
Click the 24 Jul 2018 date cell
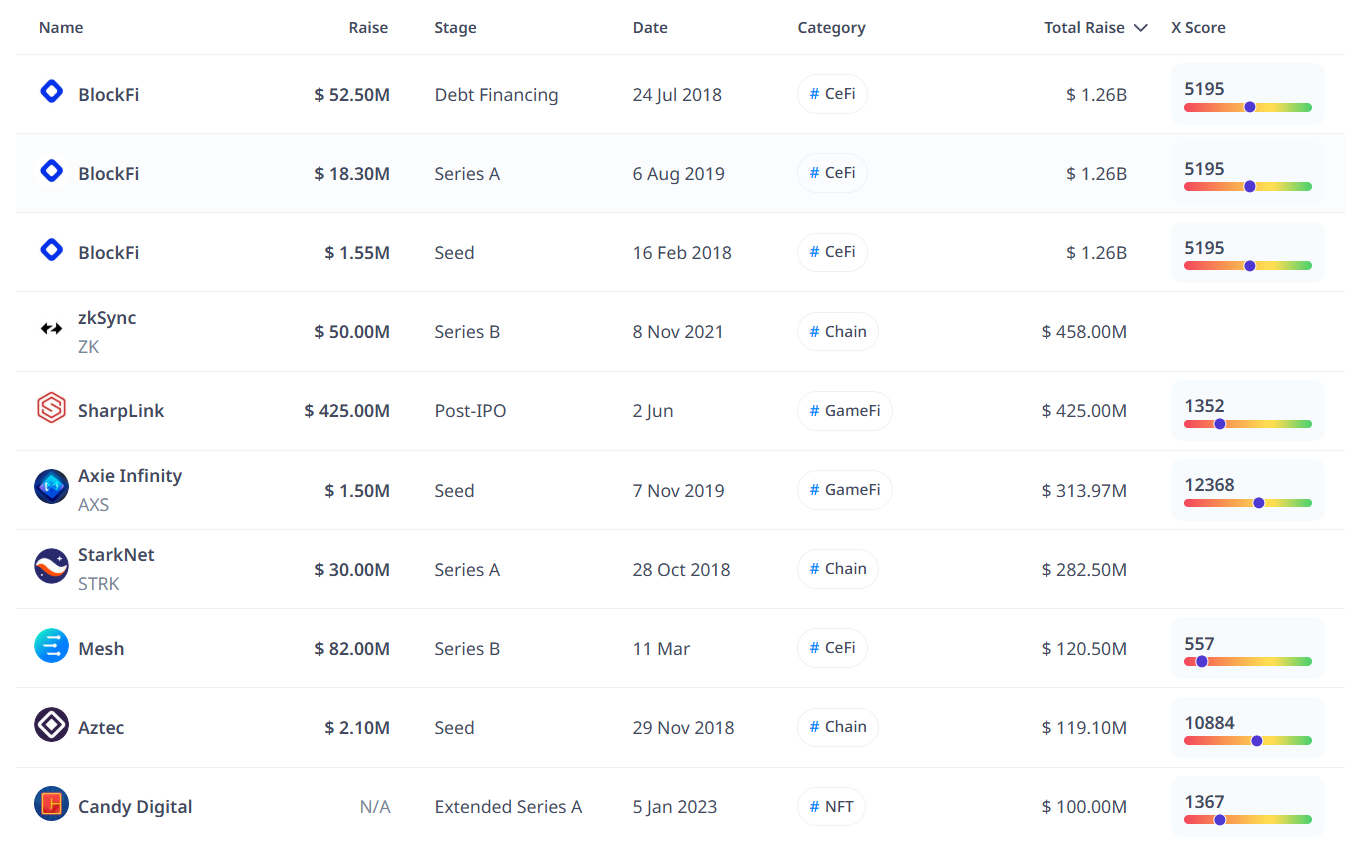(677, 95)
